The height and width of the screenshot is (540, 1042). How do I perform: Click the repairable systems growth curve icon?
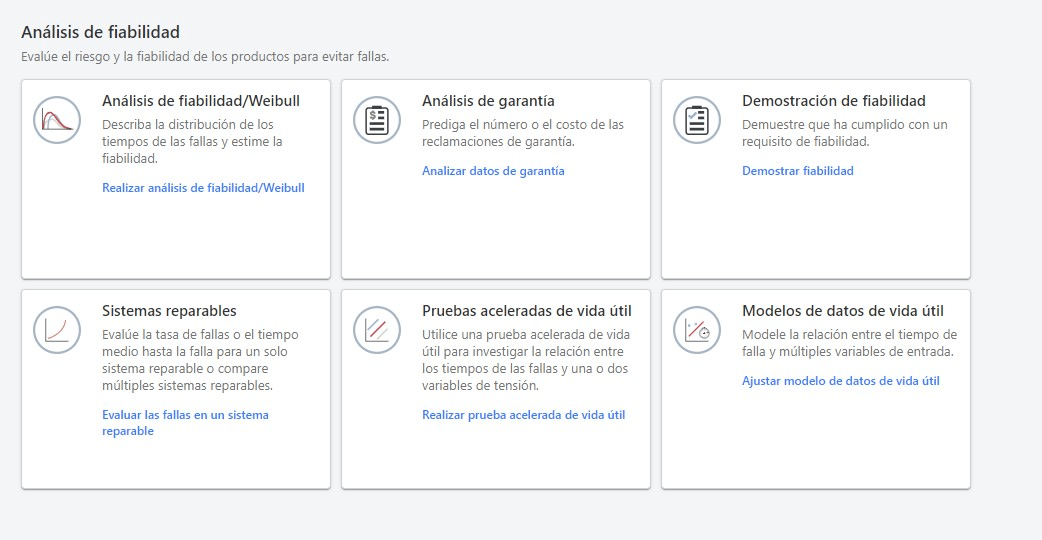coord(57,330)
